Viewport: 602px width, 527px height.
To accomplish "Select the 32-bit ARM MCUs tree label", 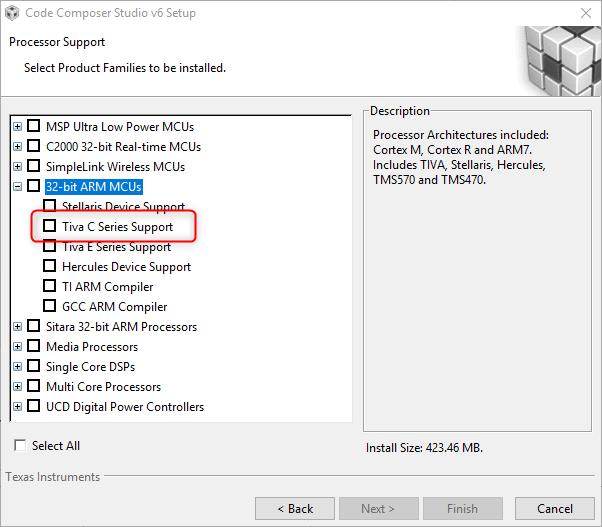I will [x=94, y=187].
